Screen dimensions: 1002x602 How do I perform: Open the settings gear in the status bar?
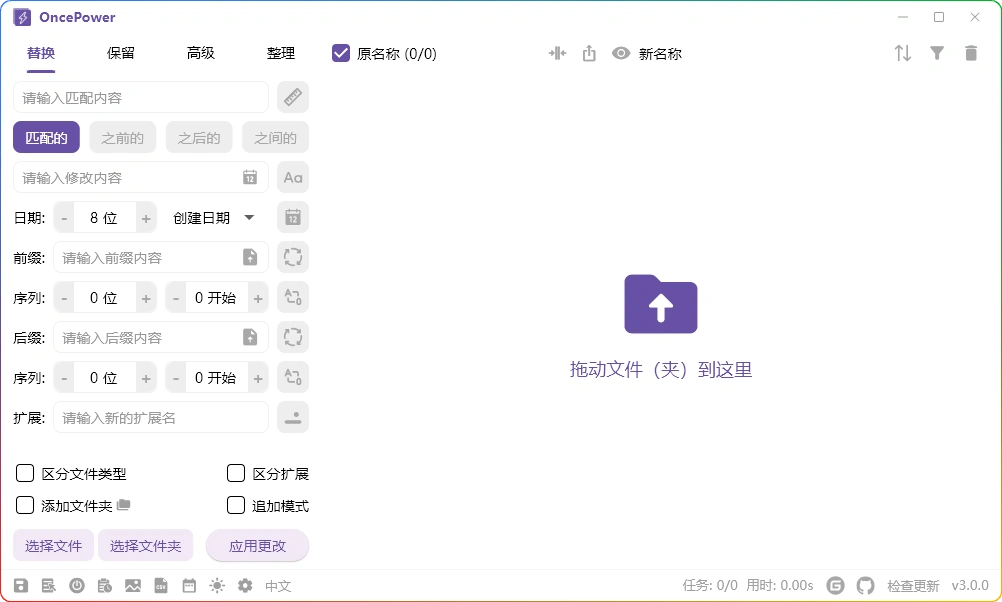click(245, 586)
